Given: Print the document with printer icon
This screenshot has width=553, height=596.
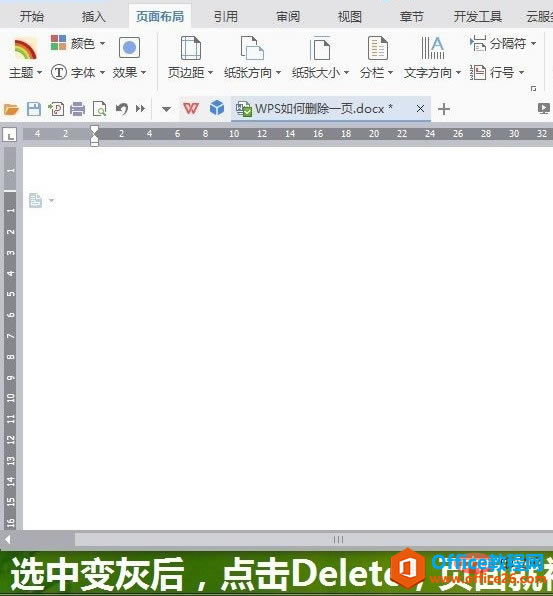Looking at the screenshot, I should point(78,109).
